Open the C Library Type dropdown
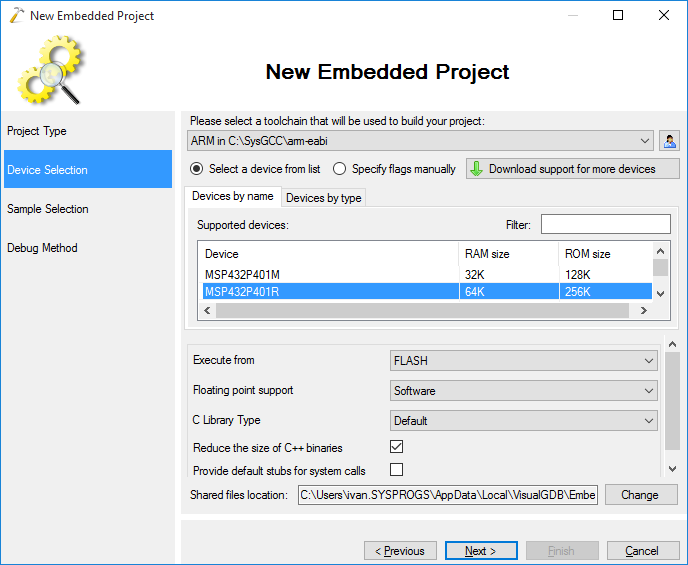This screenshot has width=688, height=565. (523, 421)
